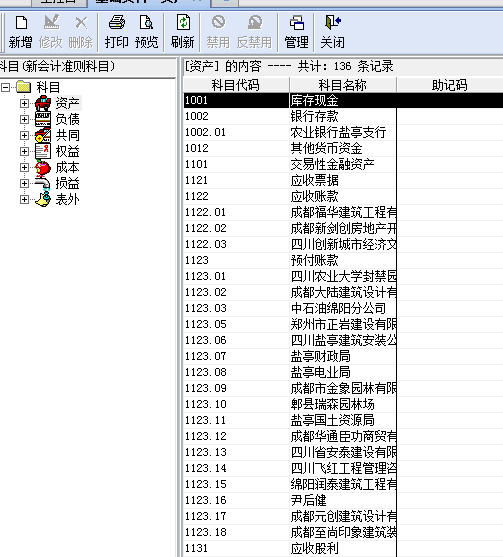Select the 科目 root folder icon
This screenshot has height=557, width=503.
point(24,87)
